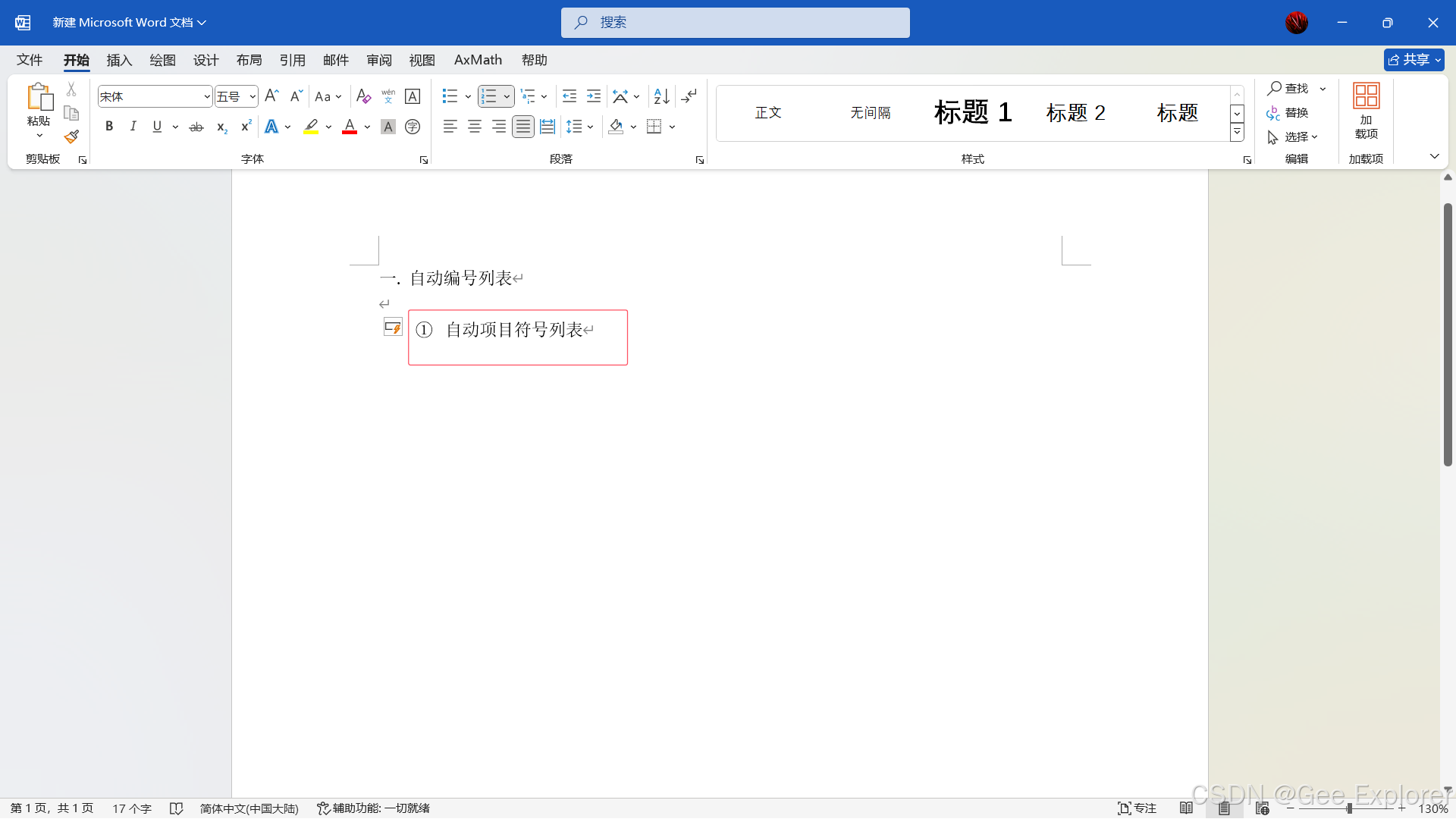Click the AutoCorrect options icon beside list
The image size is (1456, 819).
392,328
